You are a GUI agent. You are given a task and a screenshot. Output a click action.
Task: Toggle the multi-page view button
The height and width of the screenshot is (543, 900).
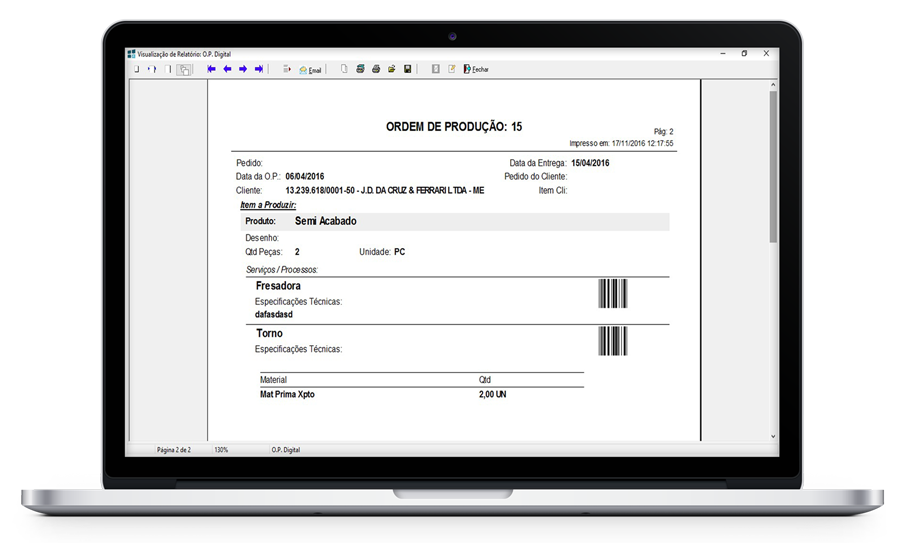tap(185, 70)
